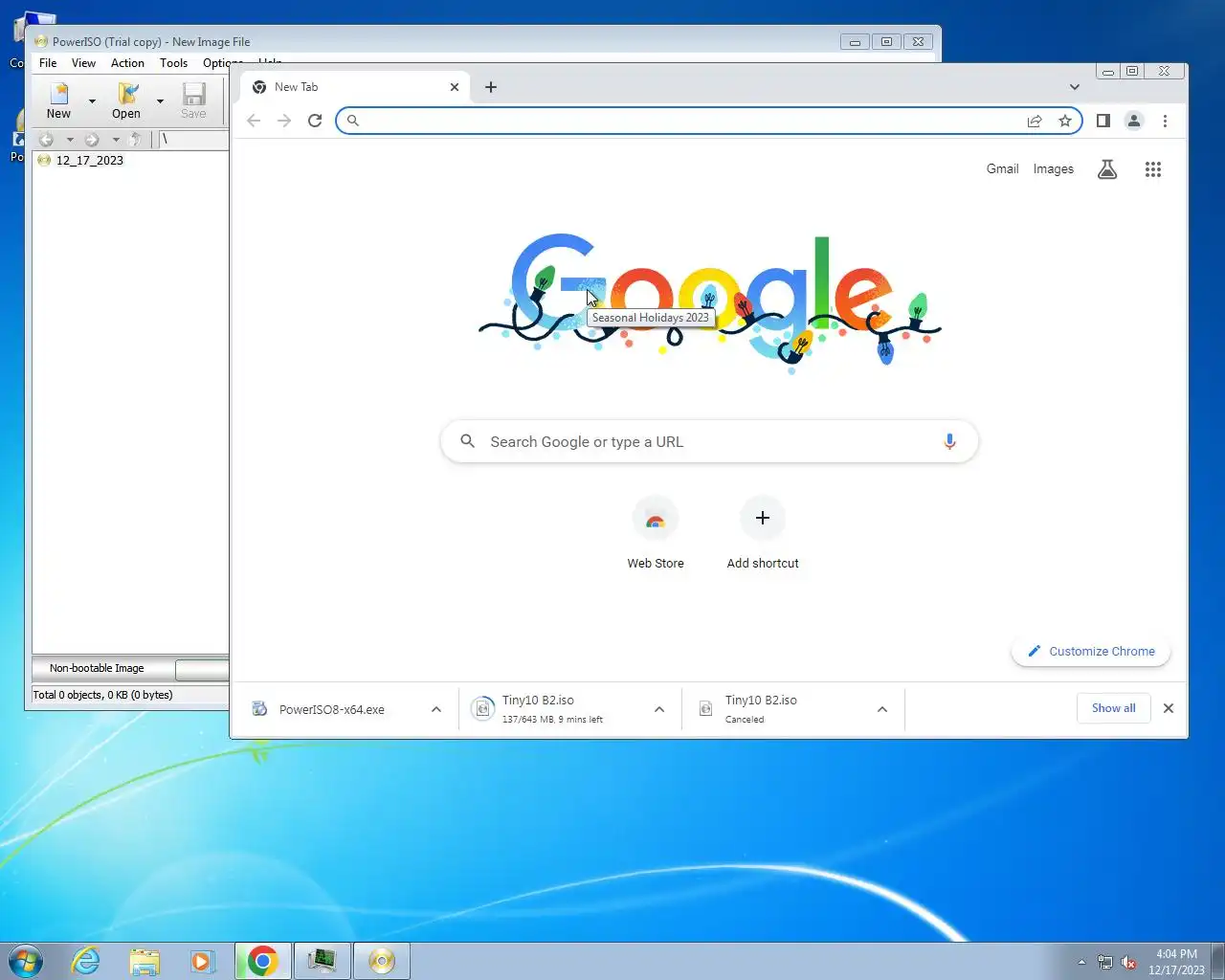Viewport: 1225px width, 980px height.
Task: Click New button in PowerISO toolbar
Action: click(58, 100)
